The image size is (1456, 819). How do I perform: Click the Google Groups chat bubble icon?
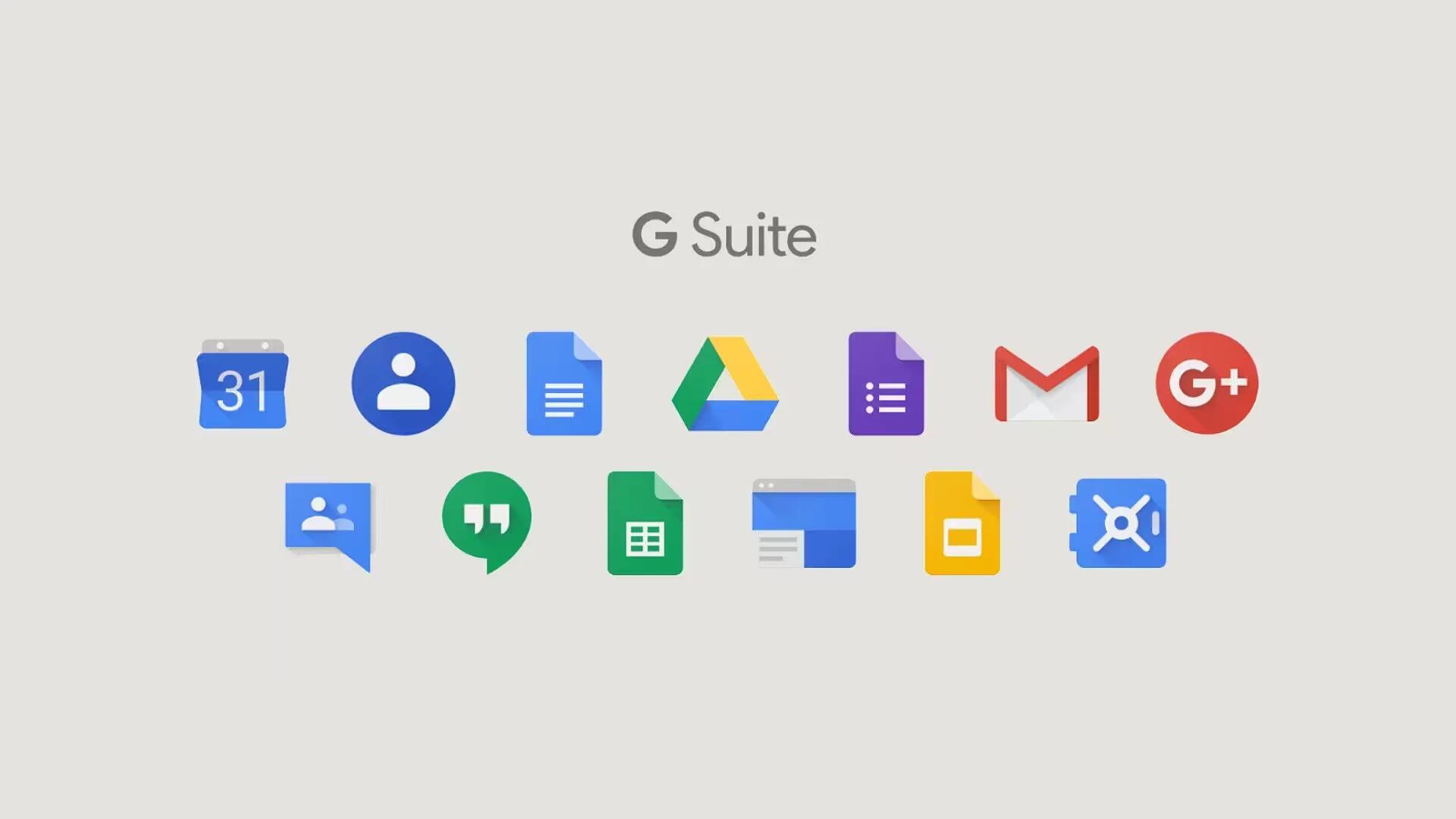point(328,527)
